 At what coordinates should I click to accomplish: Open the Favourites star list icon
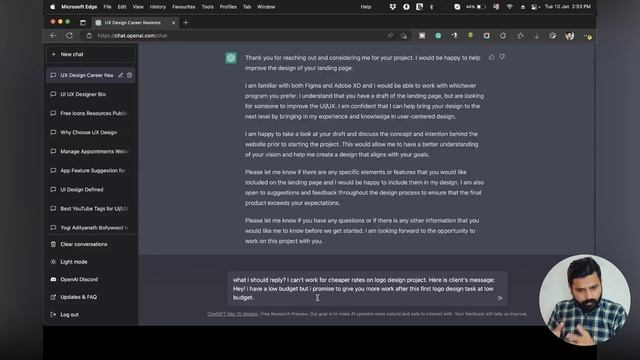tap(520, 36)
